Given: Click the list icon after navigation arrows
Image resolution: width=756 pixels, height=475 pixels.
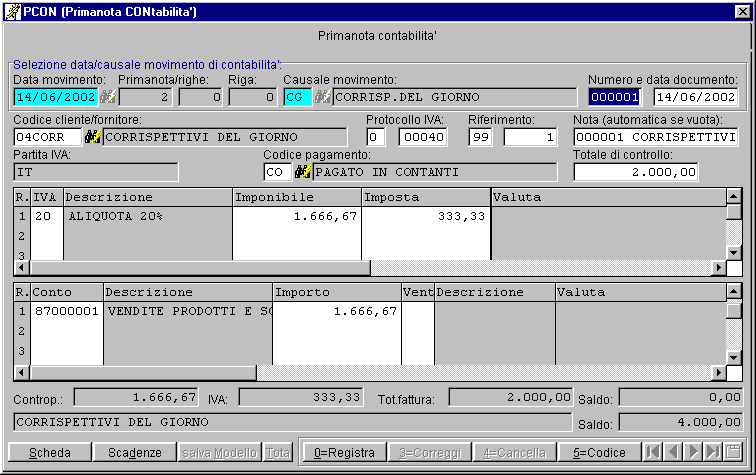Looking at the screenshot, I should click(x=732, y=453).
